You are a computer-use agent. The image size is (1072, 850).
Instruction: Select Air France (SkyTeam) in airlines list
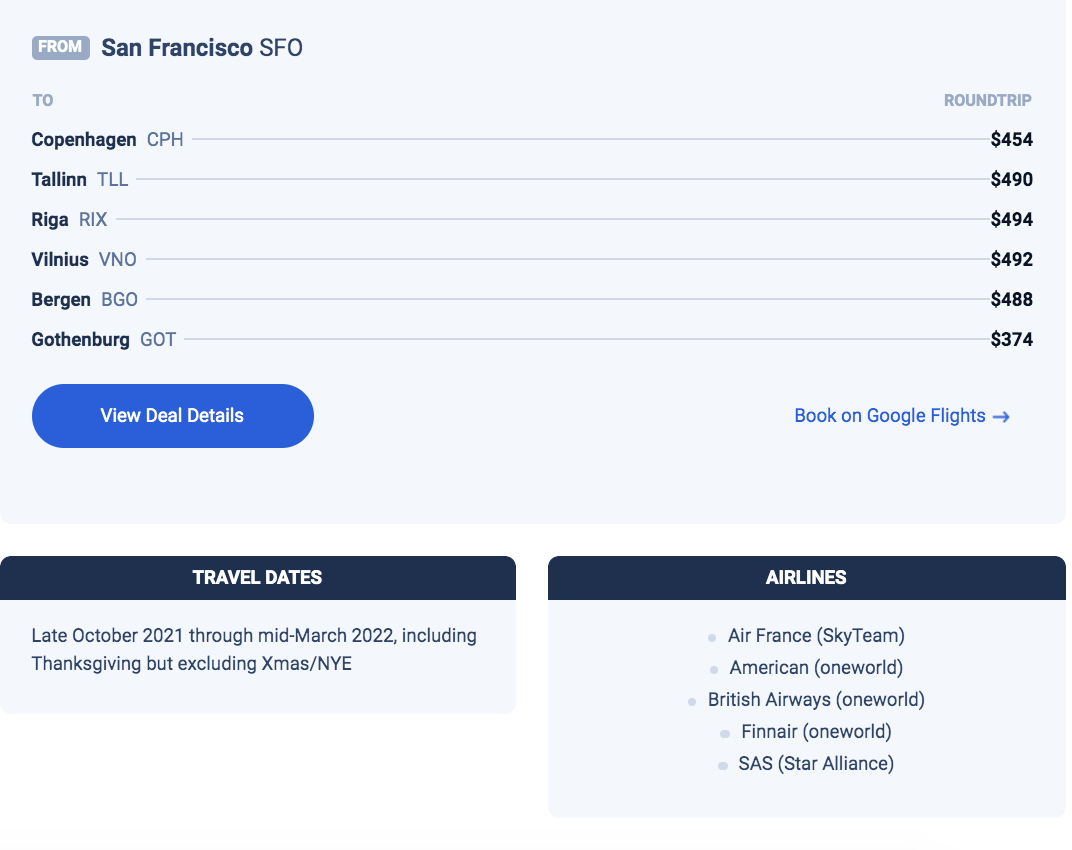816,635
